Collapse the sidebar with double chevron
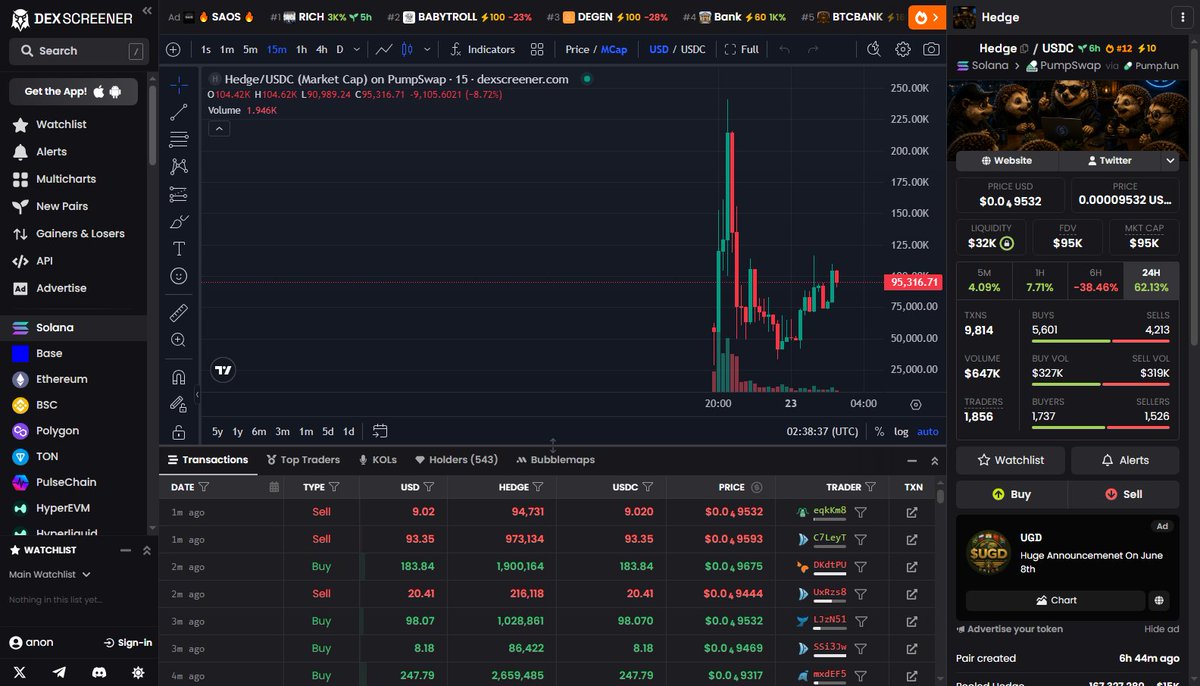 147,10
